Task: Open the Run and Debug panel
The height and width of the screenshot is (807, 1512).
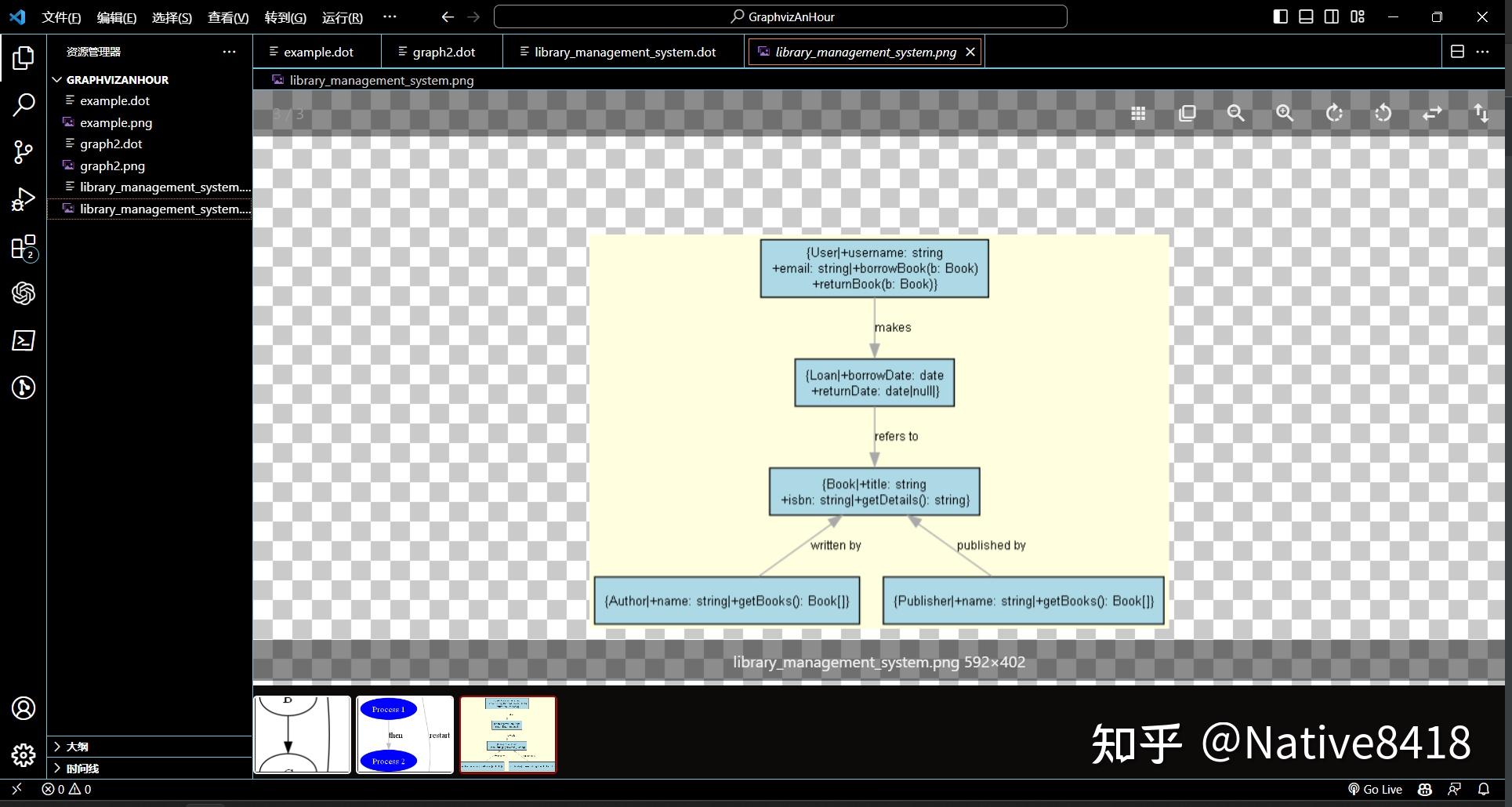Action: [23, 199]
